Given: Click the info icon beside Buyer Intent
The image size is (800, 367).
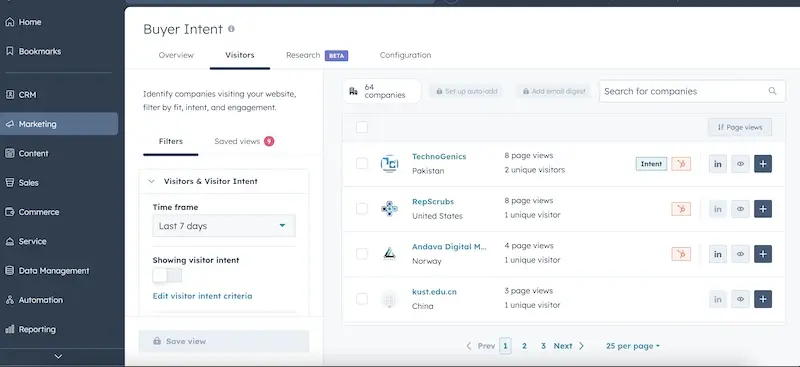Looking at the screenshot, I should click(x=231, y=29).
